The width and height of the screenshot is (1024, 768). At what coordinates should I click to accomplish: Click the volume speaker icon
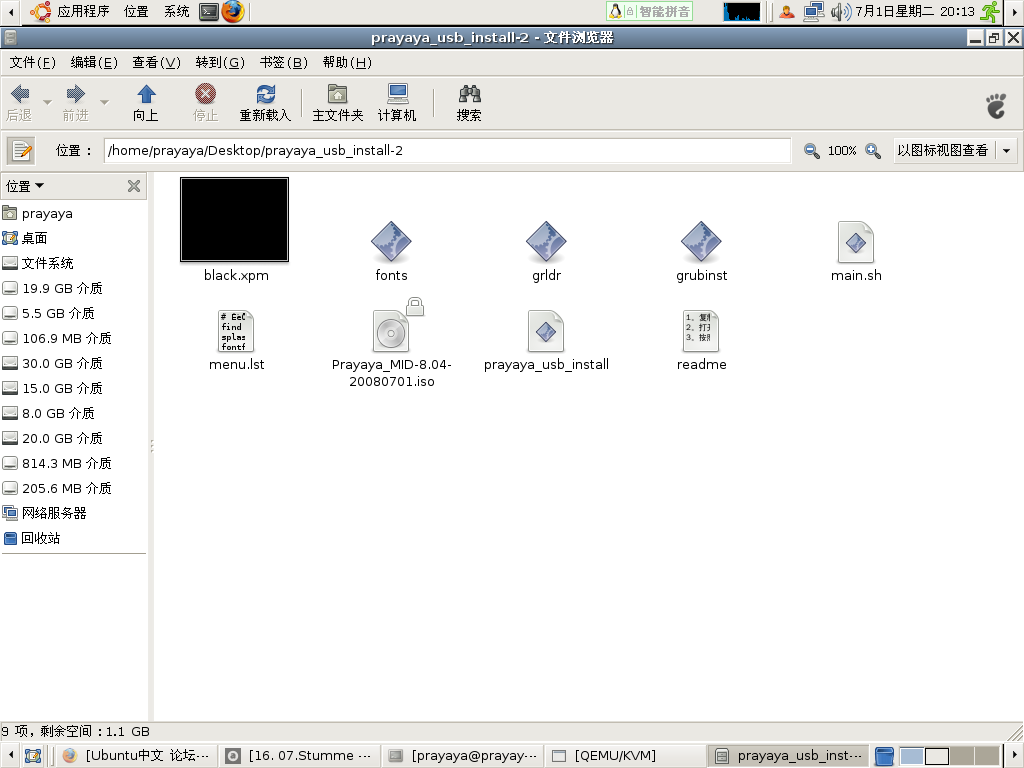point(840,11)
